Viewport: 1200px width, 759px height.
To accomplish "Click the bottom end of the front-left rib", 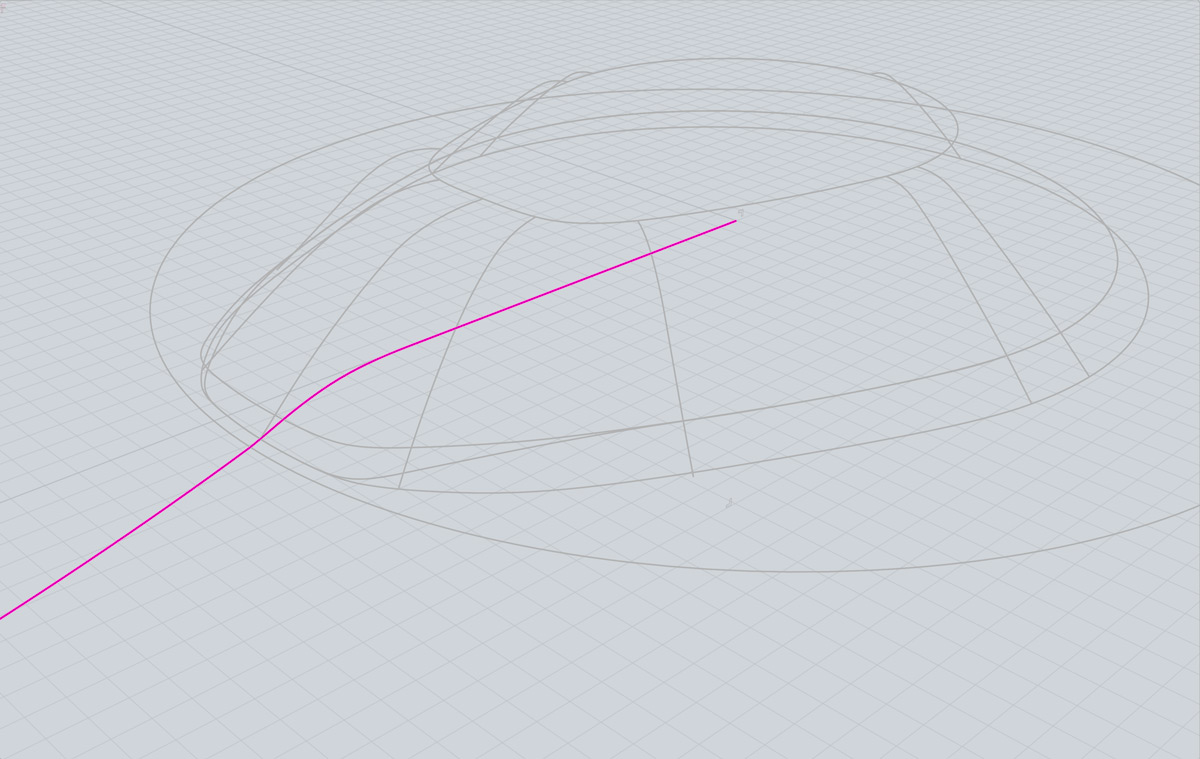I will (399, 488).
